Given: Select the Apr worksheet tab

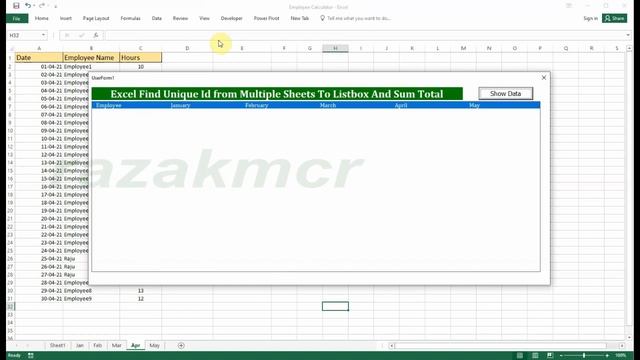Looking at the screenshot, I should 136,345.
